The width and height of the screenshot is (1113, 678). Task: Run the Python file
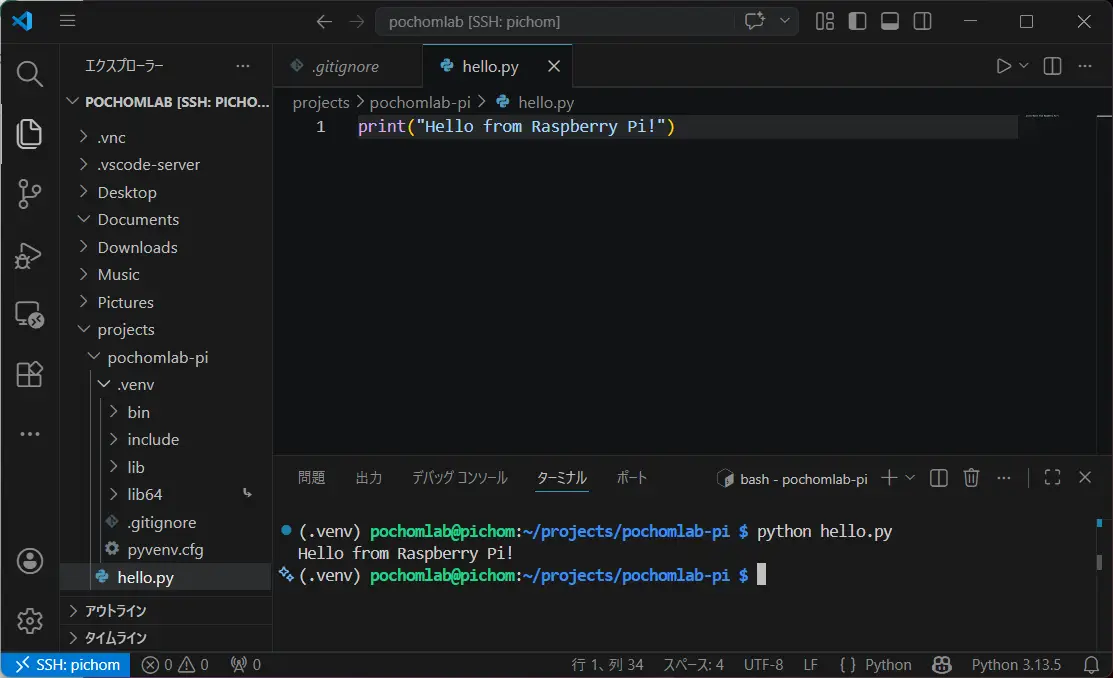coord(1003,66)
